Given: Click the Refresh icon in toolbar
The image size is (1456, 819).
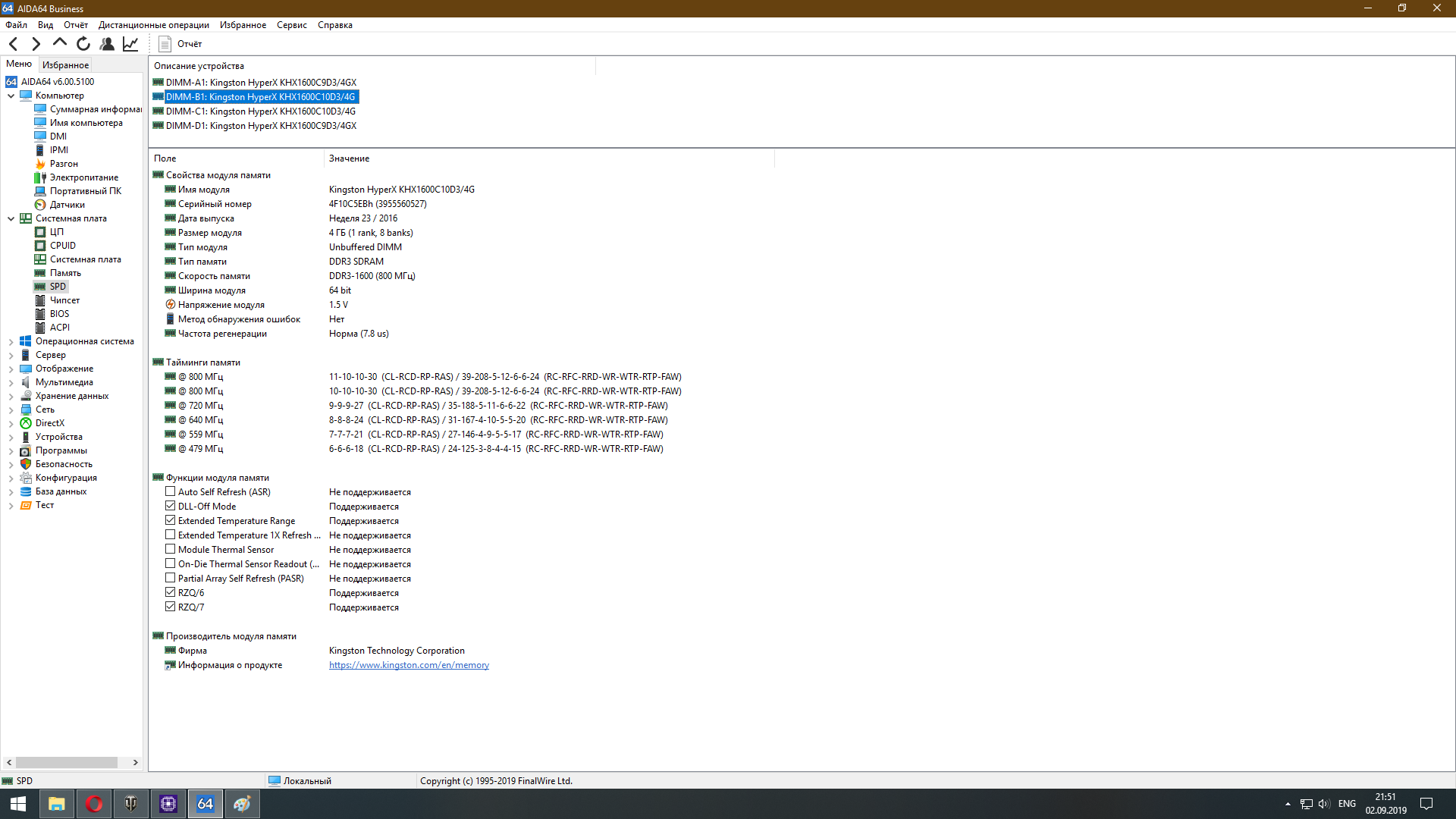Looking at the screenshot, I should tap(83, 44).
